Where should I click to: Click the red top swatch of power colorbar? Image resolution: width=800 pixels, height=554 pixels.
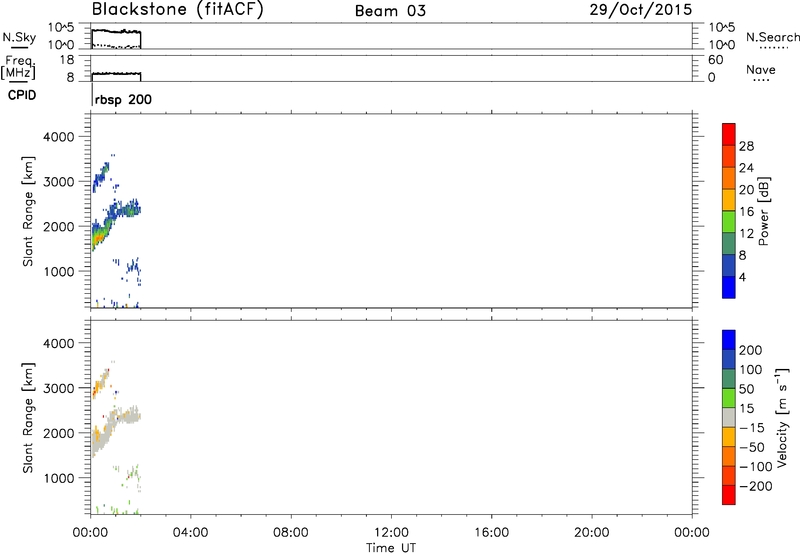(x=729, y=134)
